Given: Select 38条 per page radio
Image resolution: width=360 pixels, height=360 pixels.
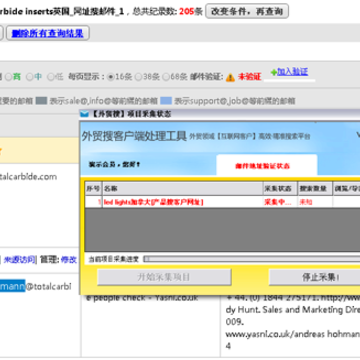Looking at the screenshot, I should click(139, 77).
